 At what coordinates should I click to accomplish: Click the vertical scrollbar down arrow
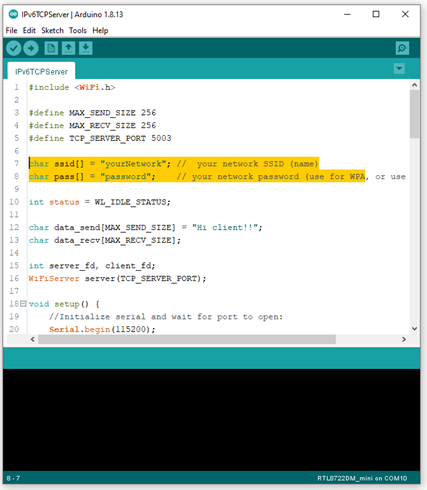coord(414,329)
